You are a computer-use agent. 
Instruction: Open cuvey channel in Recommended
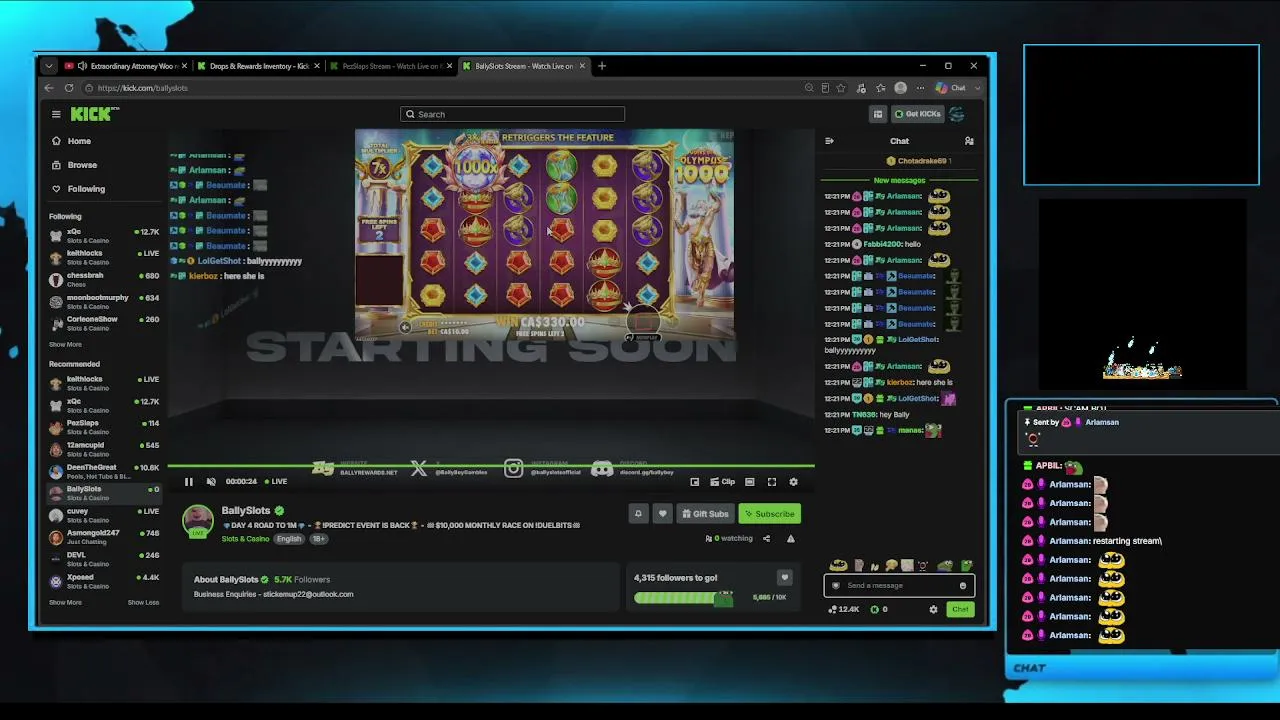click(x=104, y=515)
